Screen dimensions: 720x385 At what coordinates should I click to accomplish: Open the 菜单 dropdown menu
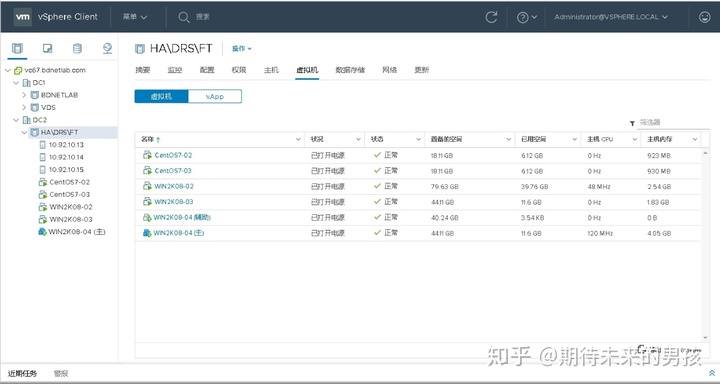pos(135,17)
